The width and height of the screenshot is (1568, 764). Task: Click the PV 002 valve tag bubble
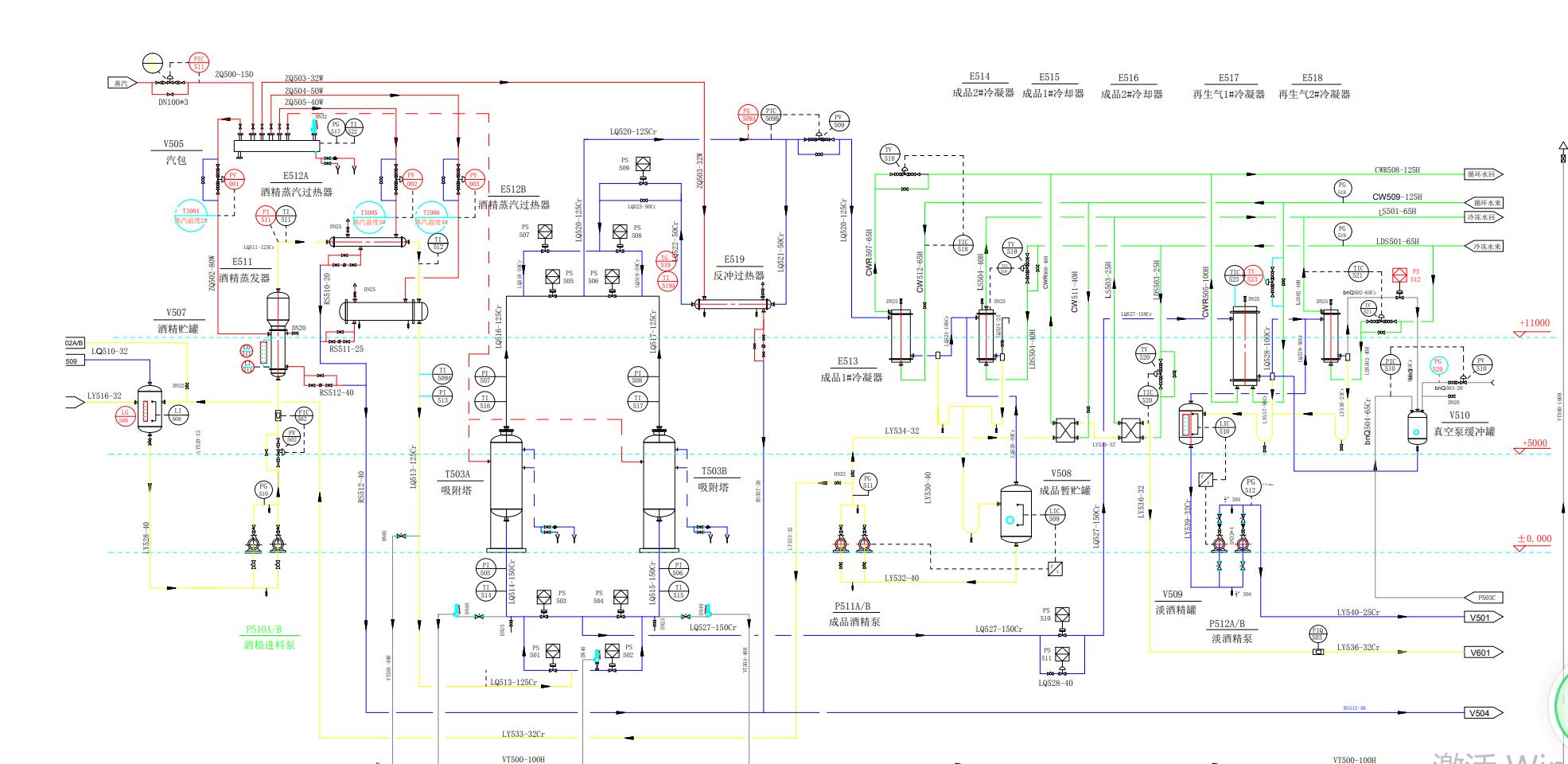412,179
